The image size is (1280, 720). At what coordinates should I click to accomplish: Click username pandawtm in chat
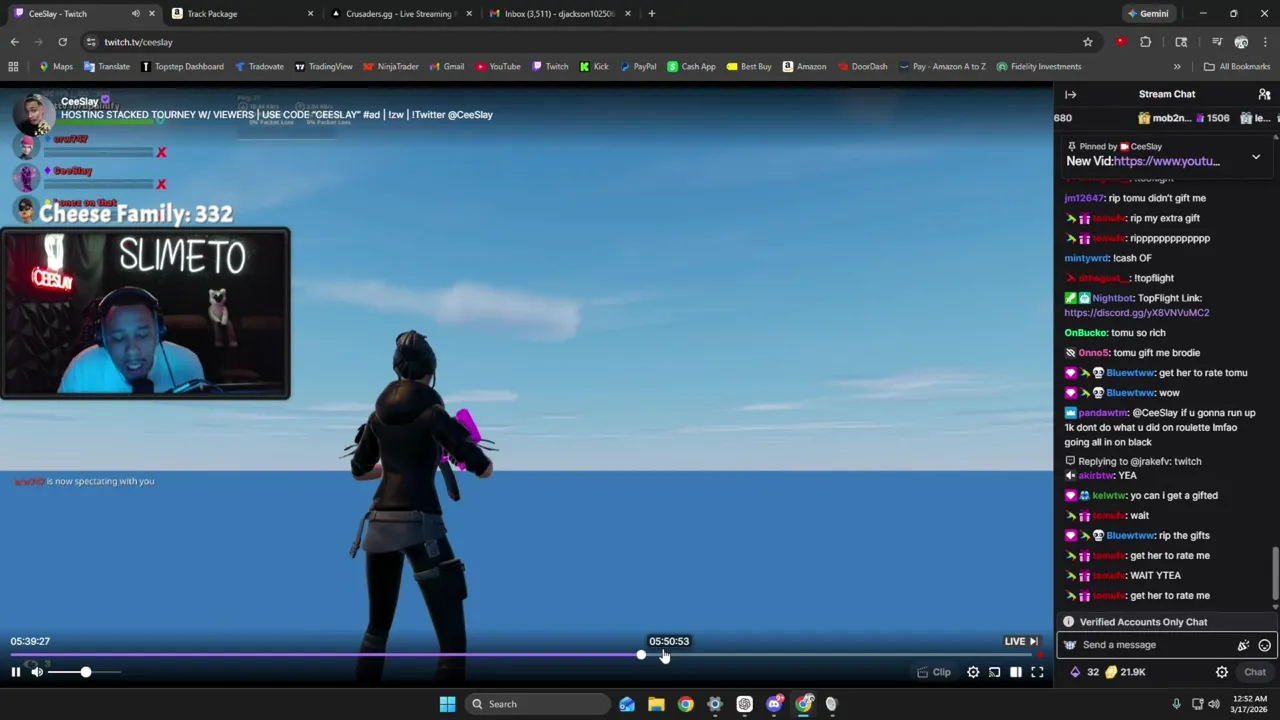(1103, 413)
